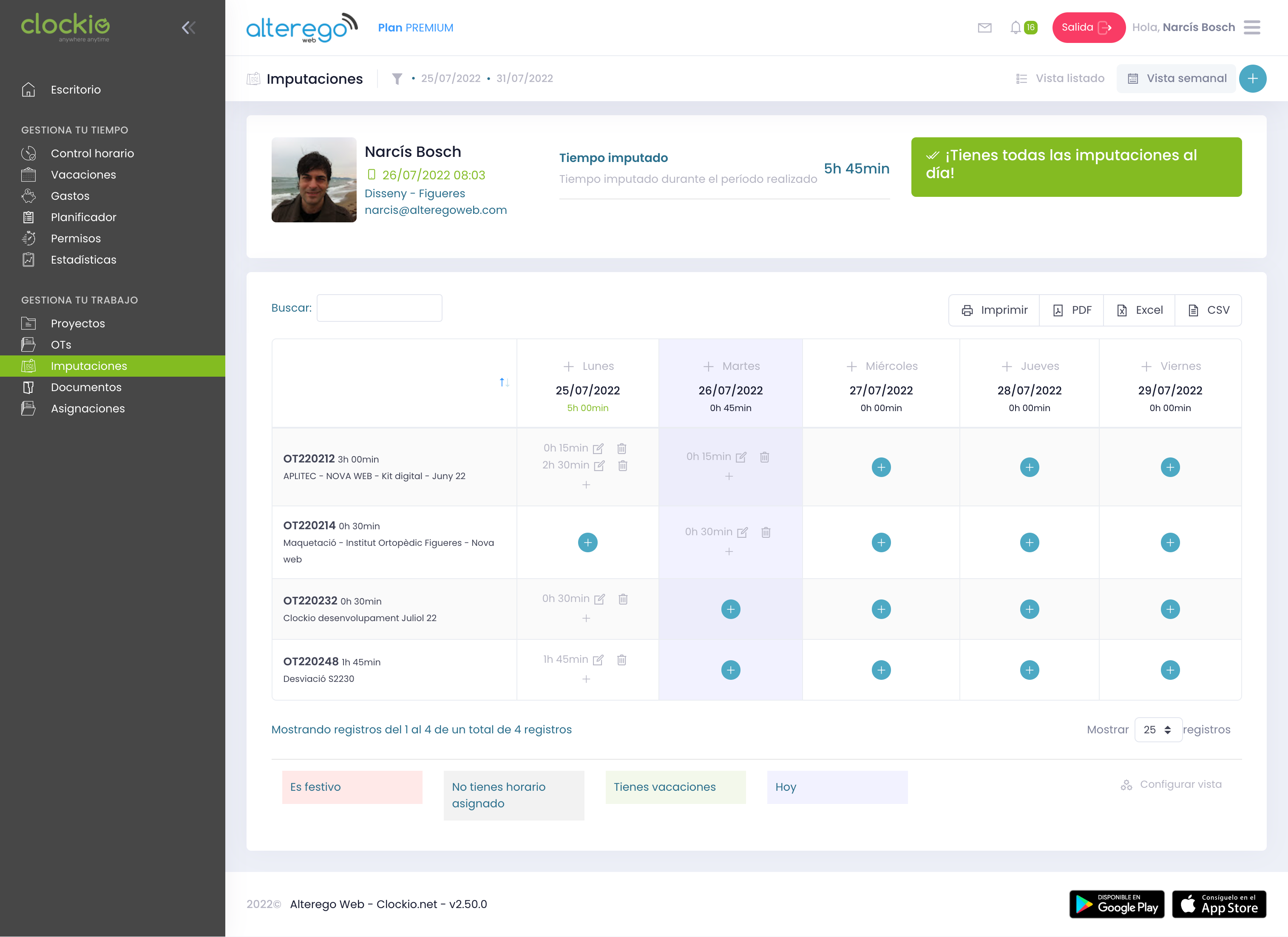This screenshot has height=937, width=1288.
Task: Toggle the OT column sort arrows
Action: (x=504, y=382)
